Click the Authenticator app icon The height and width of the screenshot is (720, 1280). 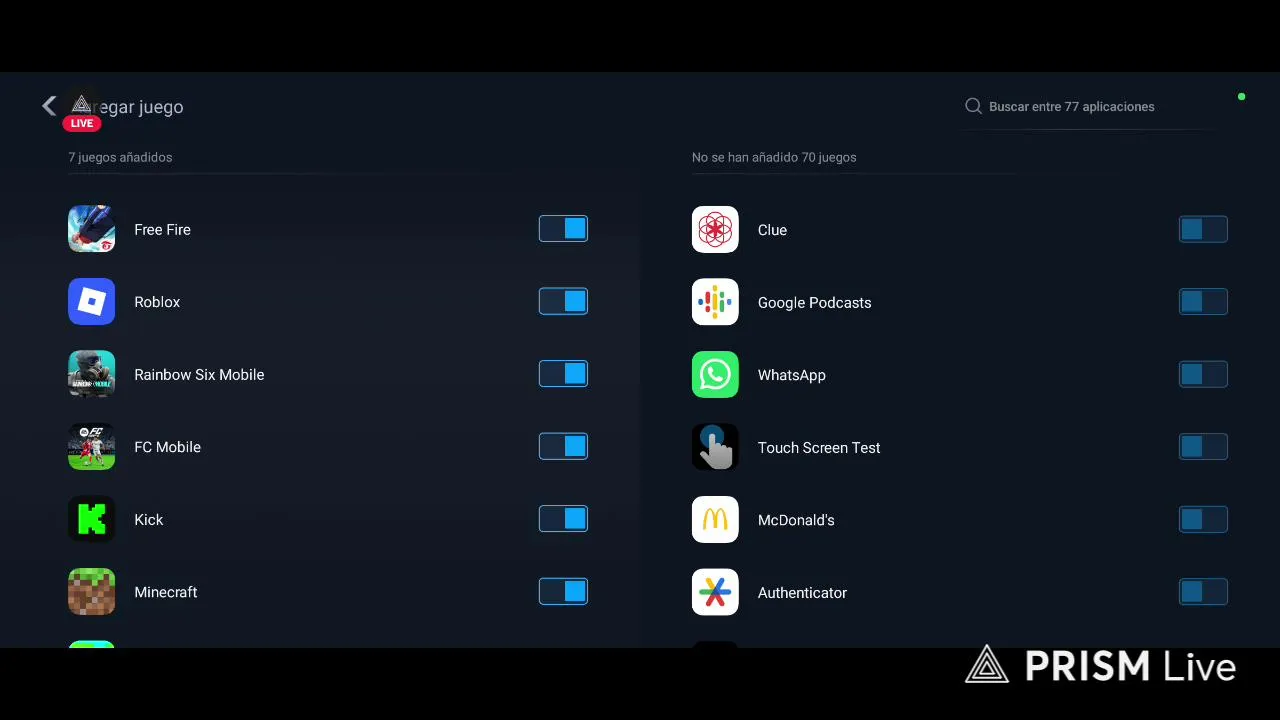(715, 592)
